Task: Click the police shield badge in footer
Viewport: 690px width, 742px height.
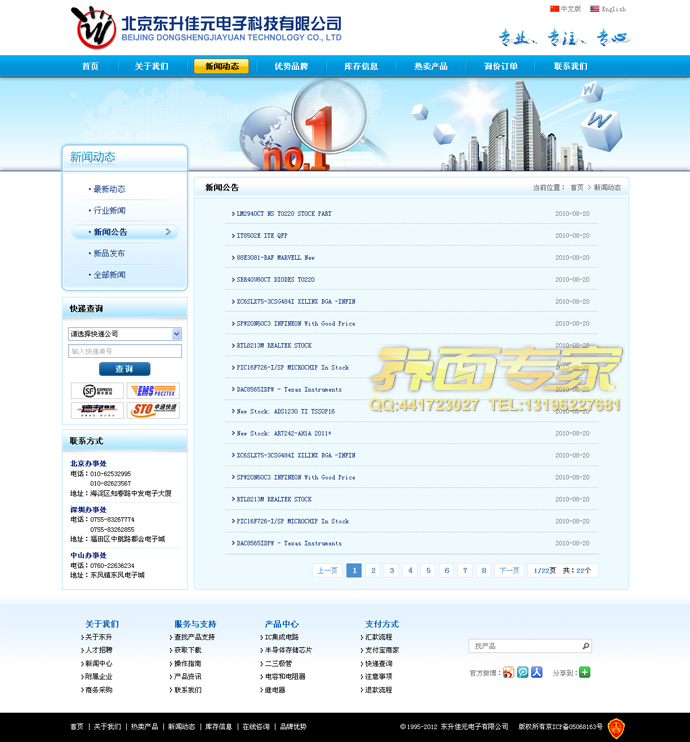Action: pyautogui.click(x=617, y=728)
